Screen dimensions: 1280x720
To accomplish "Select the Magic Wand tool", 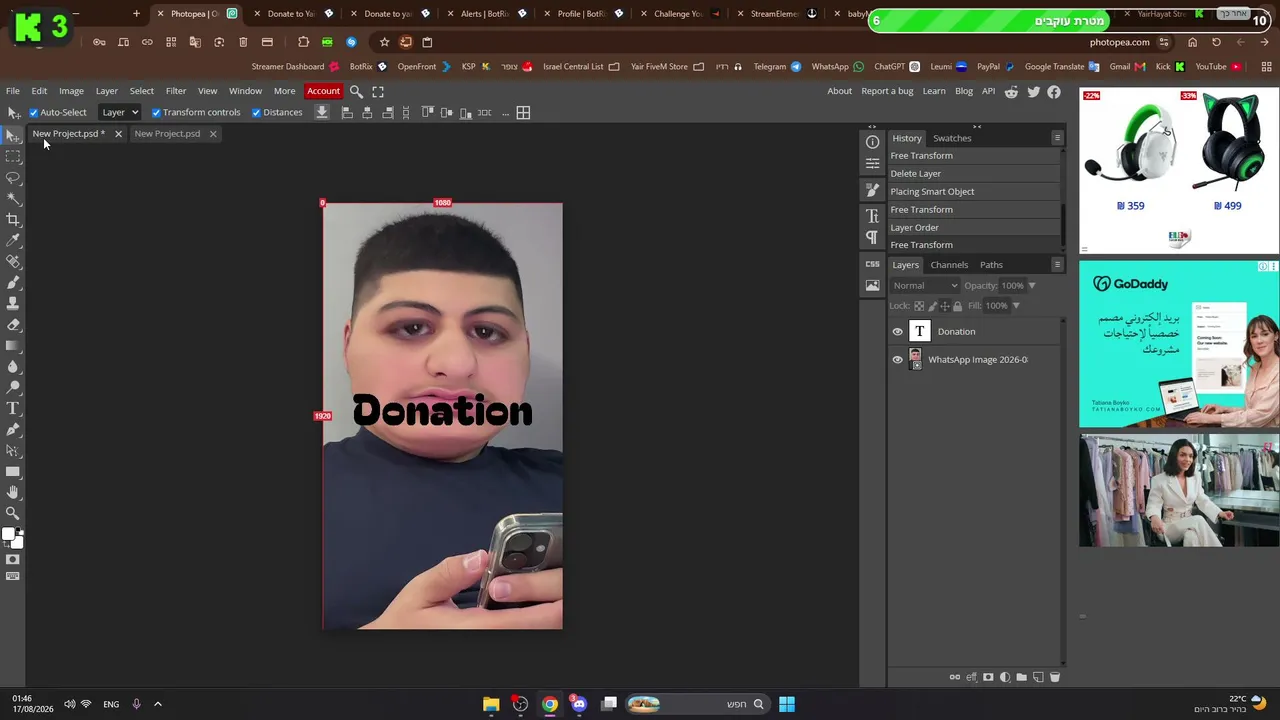I will pos(13,198).
